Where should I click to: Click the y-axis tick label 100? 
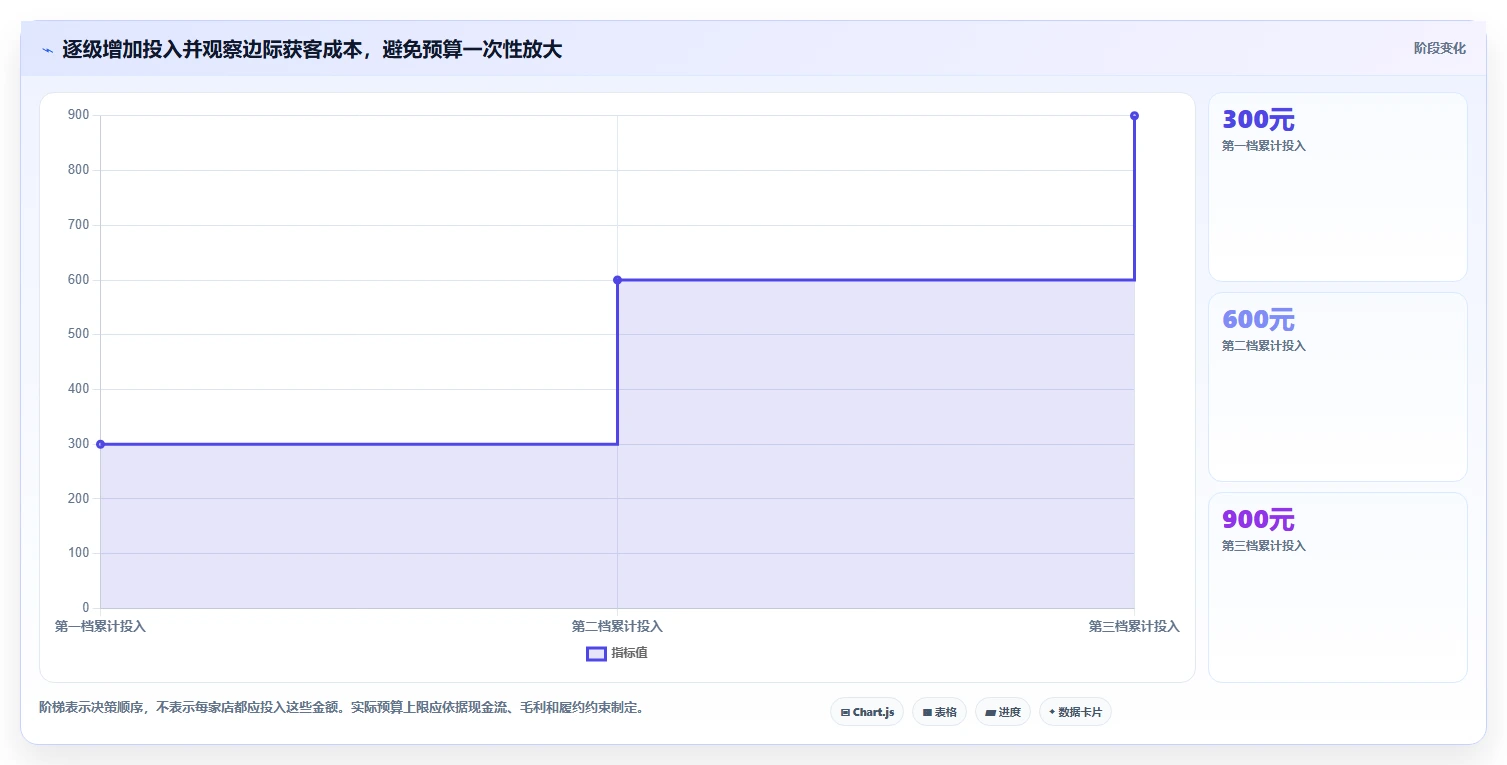pyautogui.click(x=79, y=553)
